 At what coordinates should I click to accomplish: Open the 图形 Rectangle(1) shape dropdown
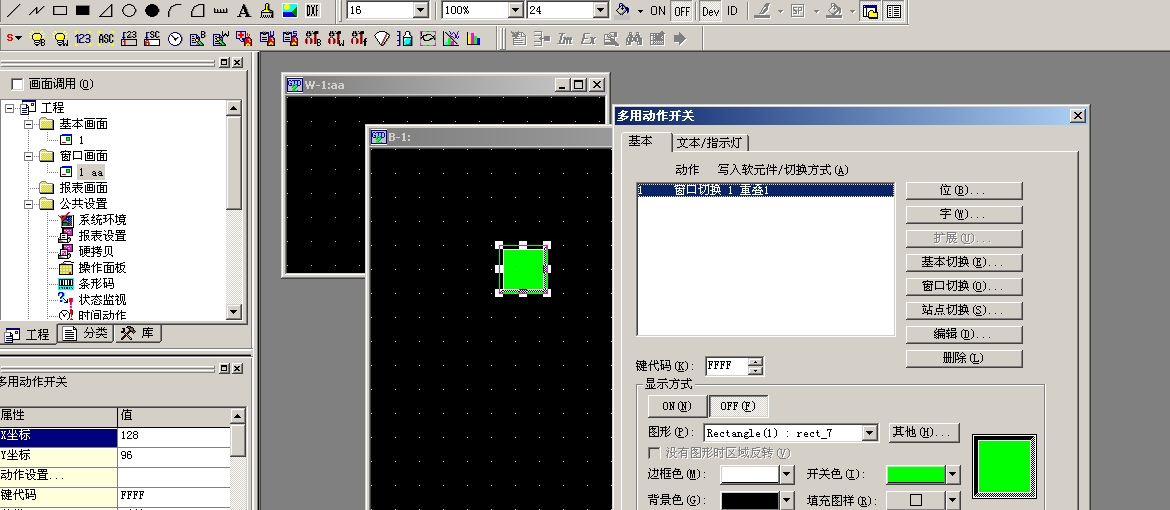869,433
